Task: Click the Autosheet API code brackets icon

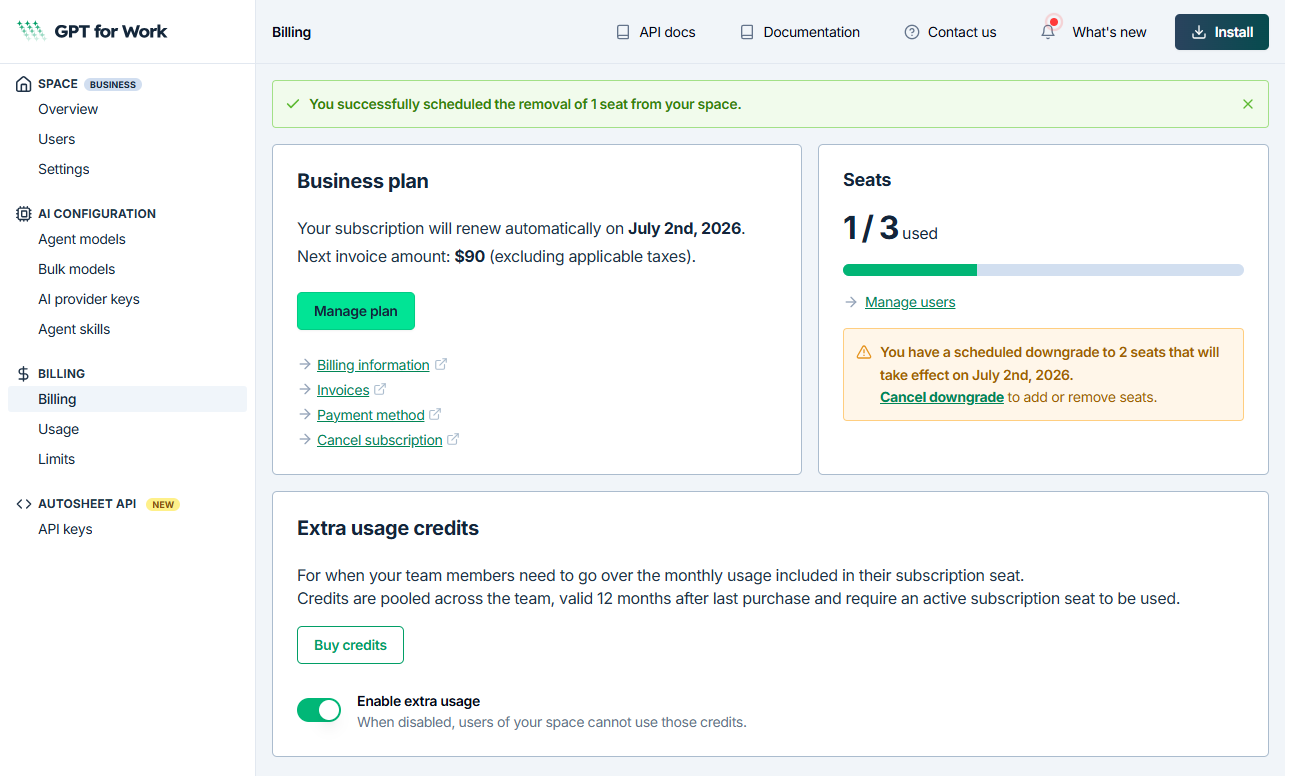Action: coord(24,504)
